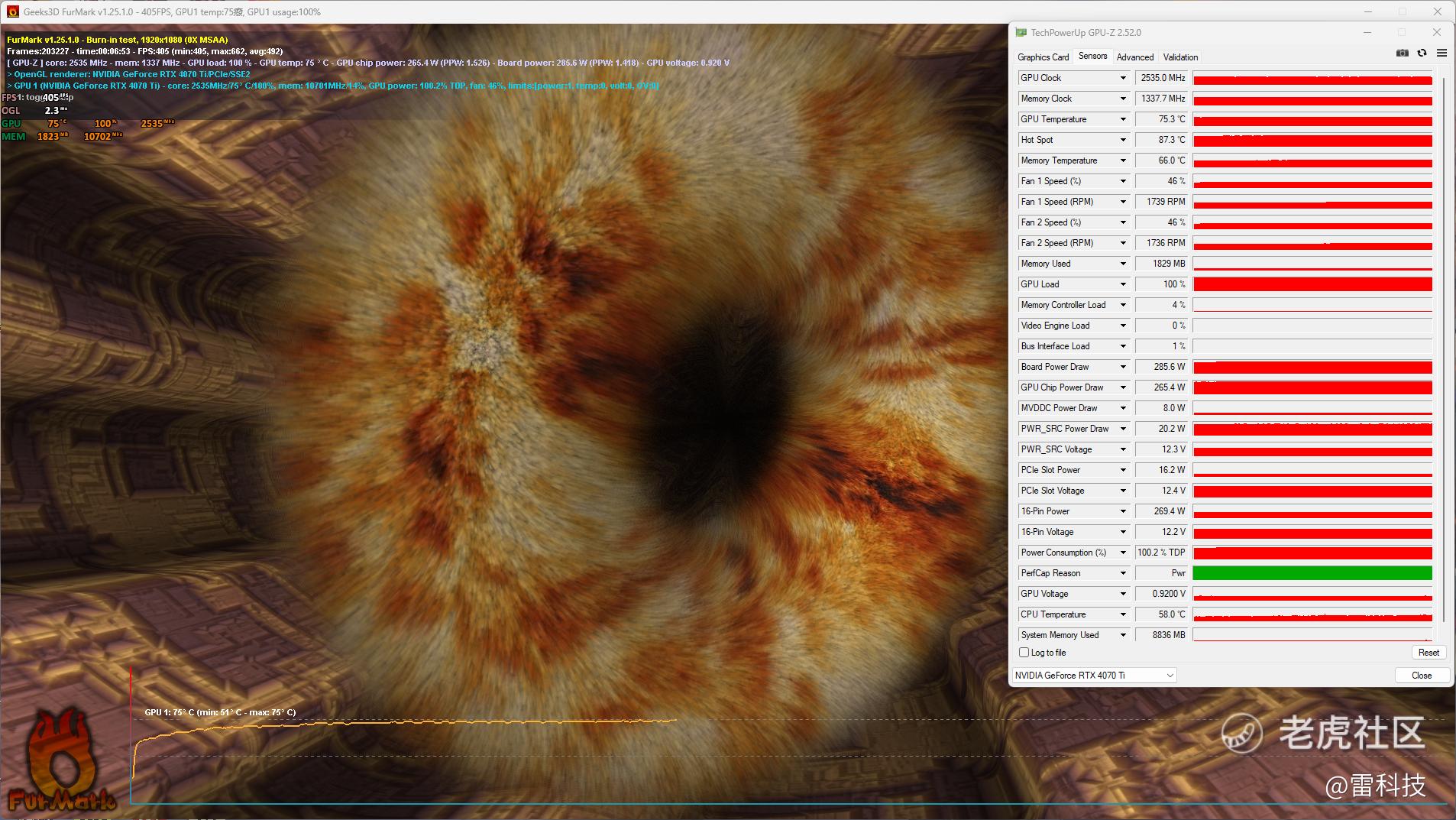
Task: Click the green PerfCap Reason bar
Action: tap(1312, 573)
